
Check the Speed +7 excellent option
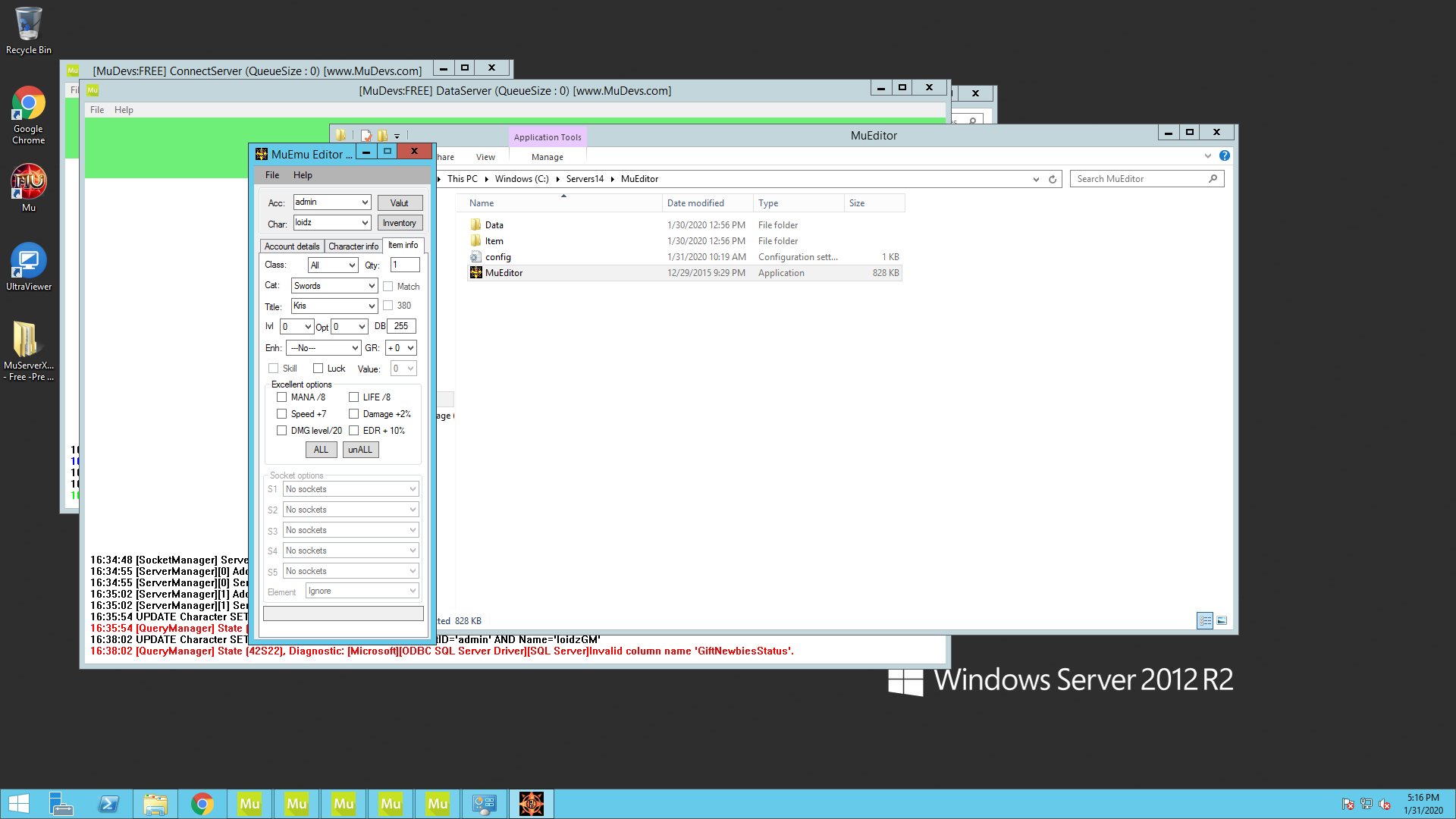tap(281, 414)
